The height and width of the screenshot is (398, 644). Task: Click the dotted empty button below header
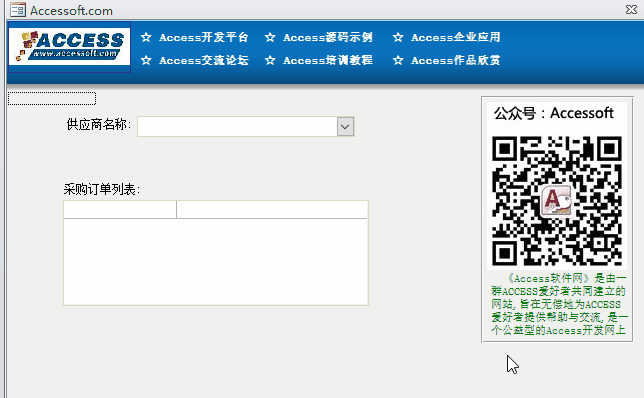52,99
